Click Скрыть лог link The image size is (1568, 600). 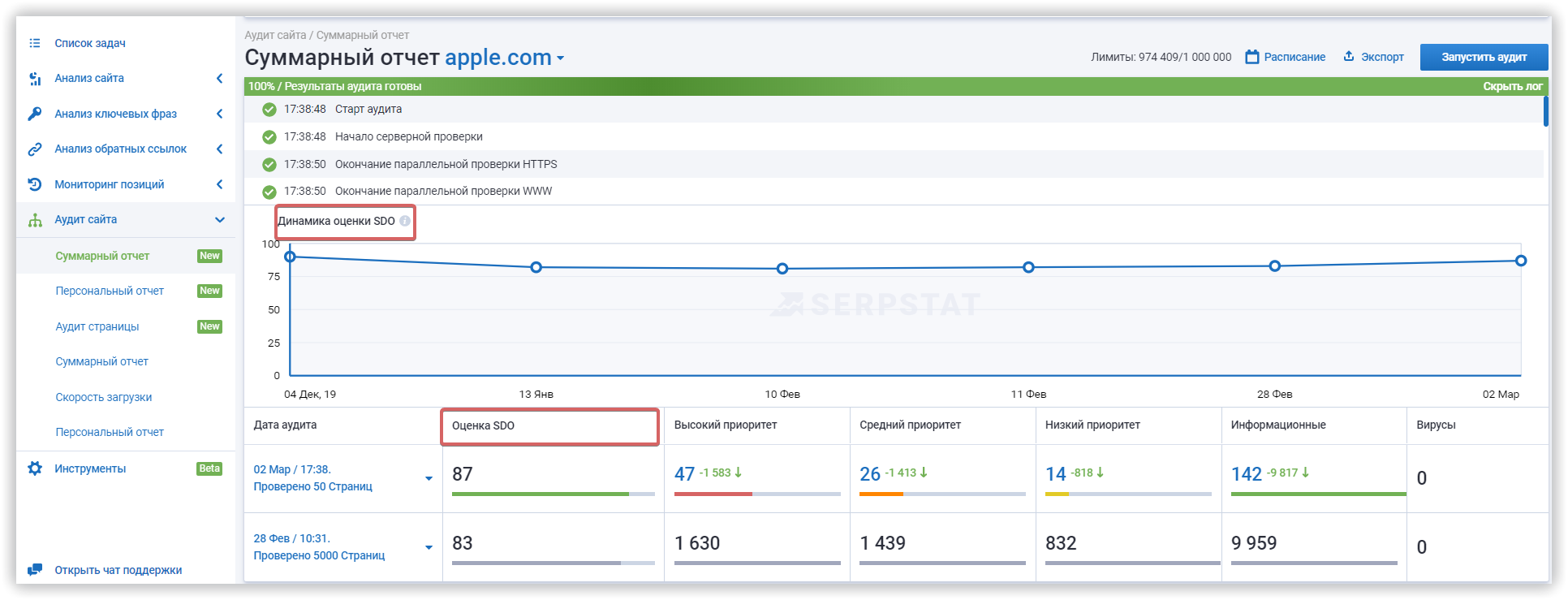[x=1513, y=86]
